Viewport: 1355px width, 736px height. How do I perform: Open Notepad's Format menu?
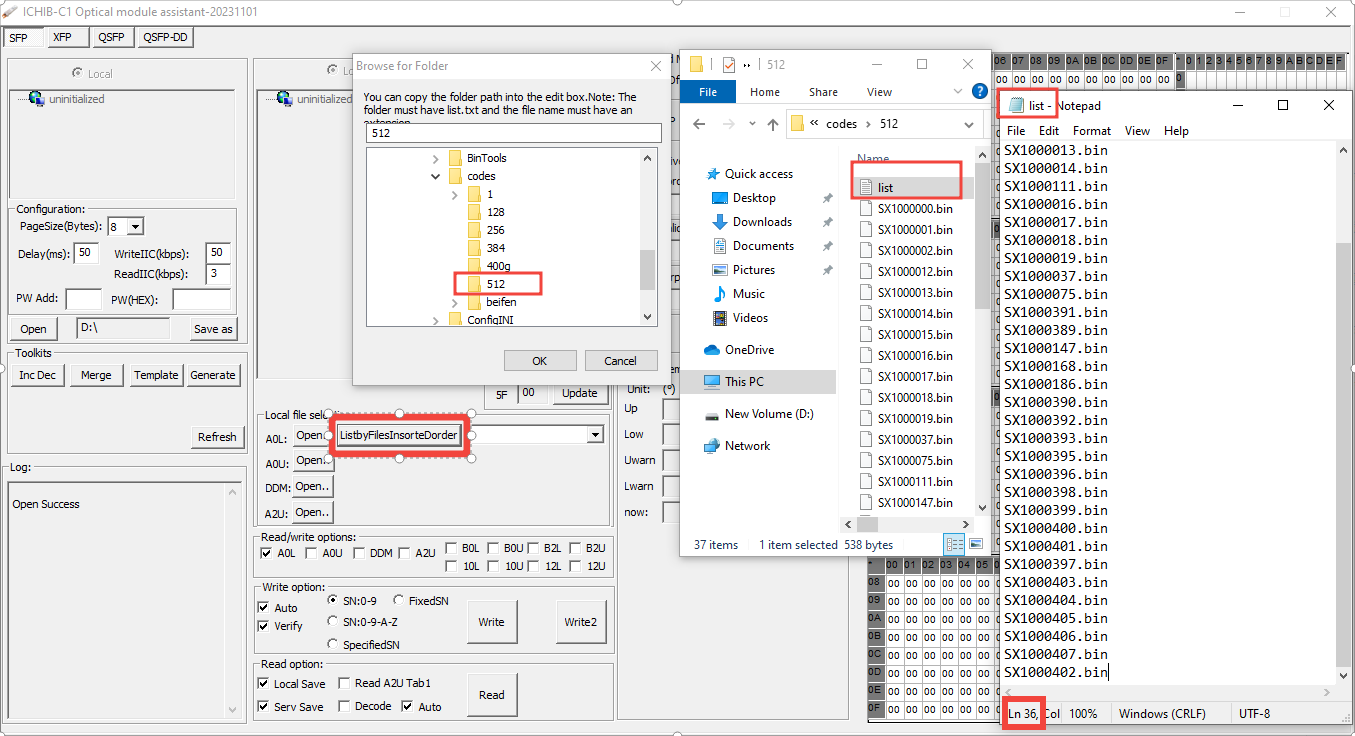coord(1091,130)
